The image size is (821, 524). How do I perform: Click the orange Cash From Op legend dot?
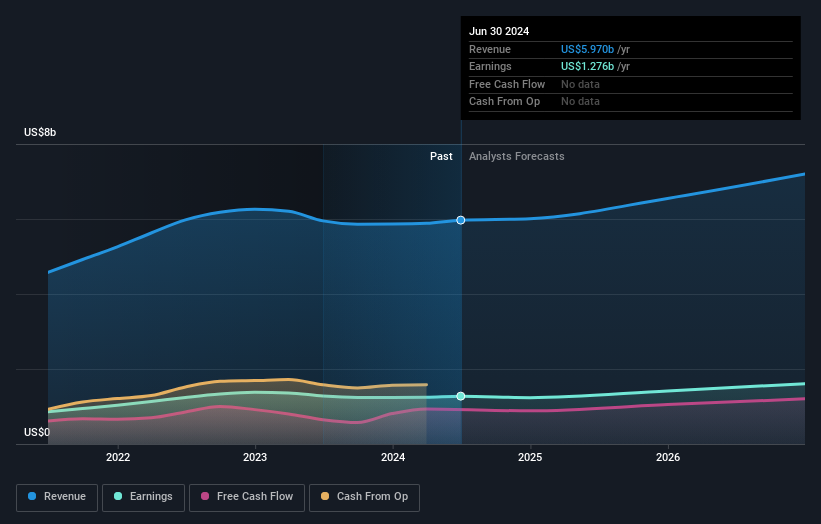click(325, 496)
